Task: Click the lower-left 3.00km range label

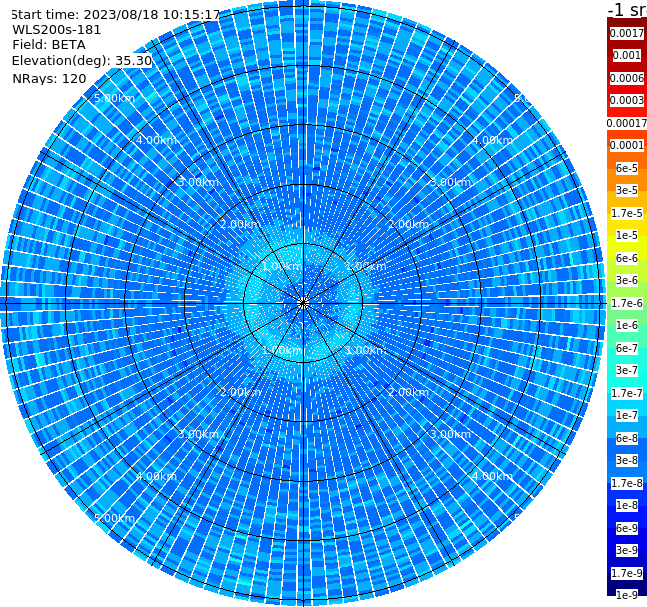Action: click(x=198, y=434)
